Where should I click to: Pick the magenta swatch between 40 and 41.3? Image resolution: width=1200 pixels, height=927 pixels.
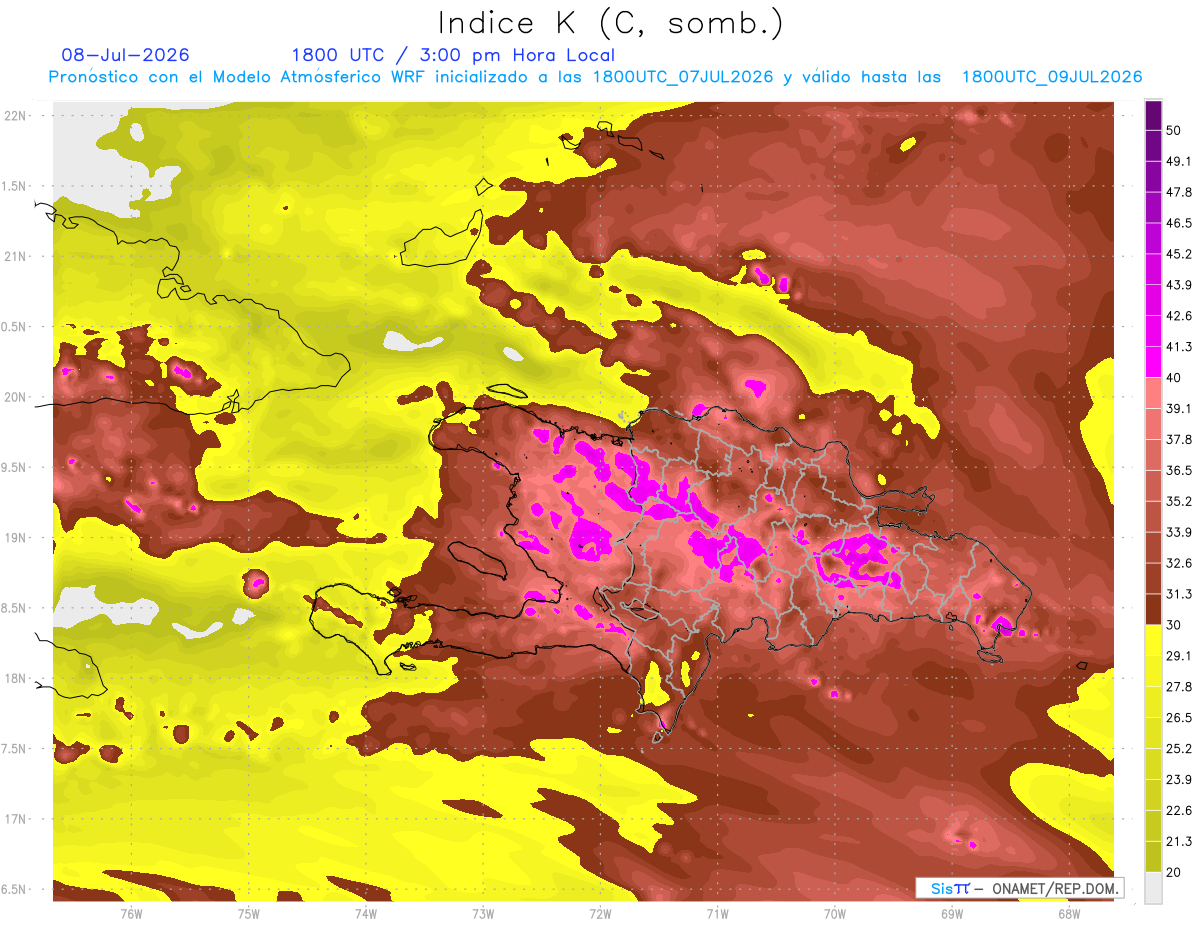tap(1153, 362)
